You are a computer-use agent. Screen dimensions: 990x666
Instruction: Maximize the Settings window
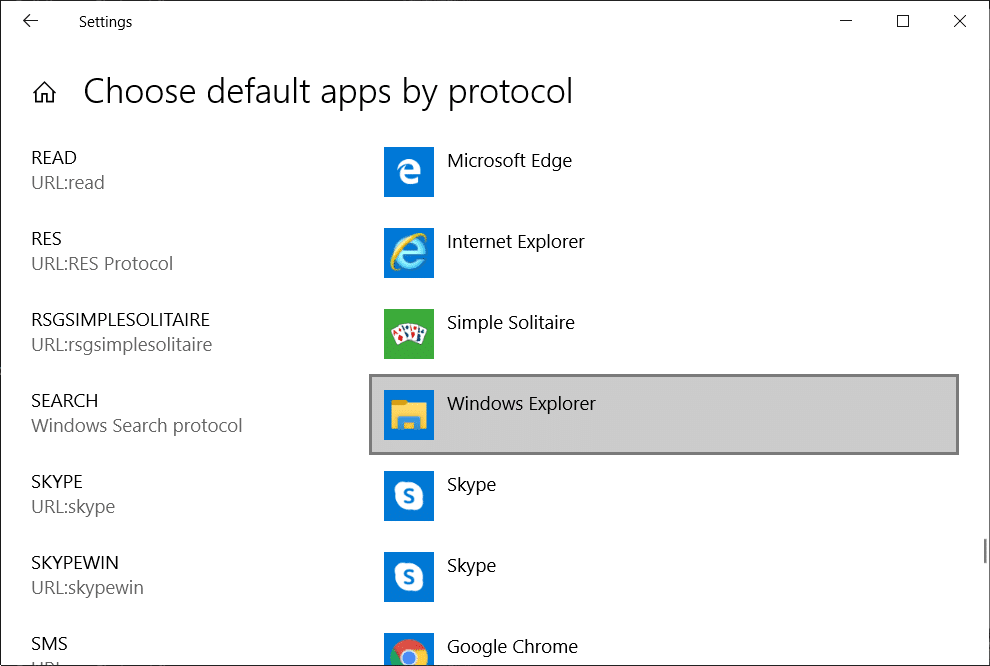[x=903, y=21]
